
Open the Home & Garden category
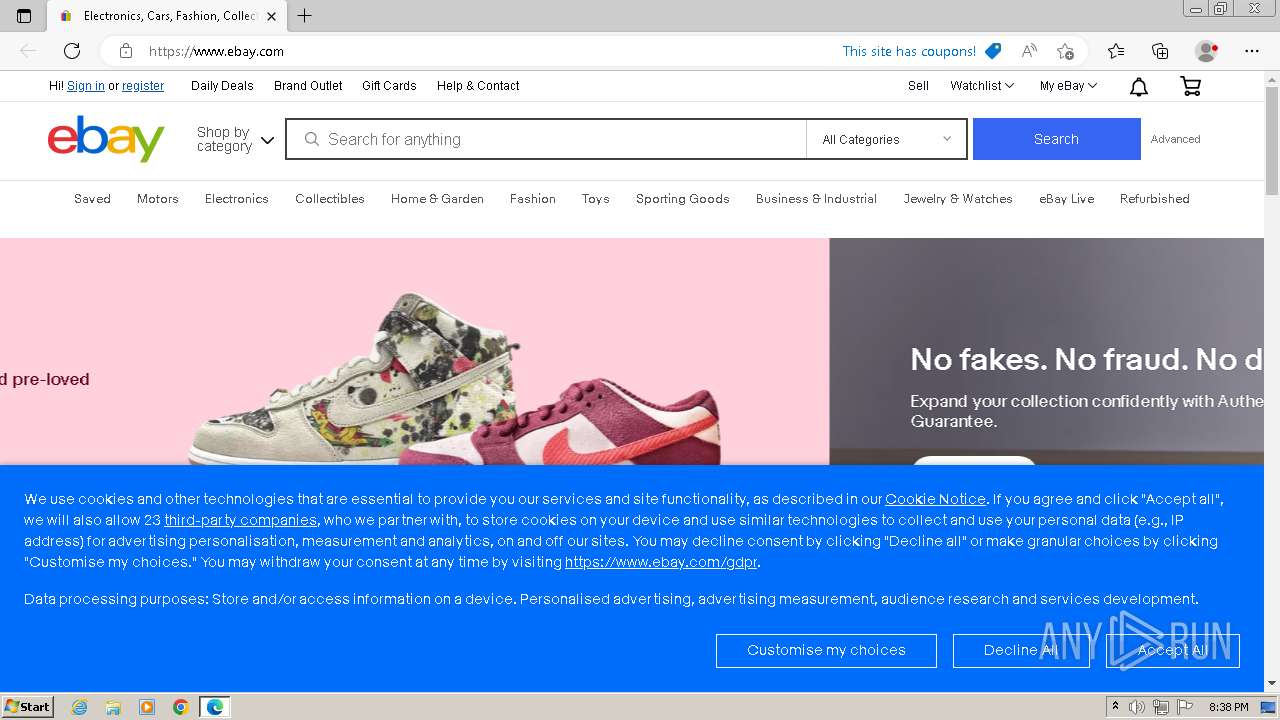point(437,199)
